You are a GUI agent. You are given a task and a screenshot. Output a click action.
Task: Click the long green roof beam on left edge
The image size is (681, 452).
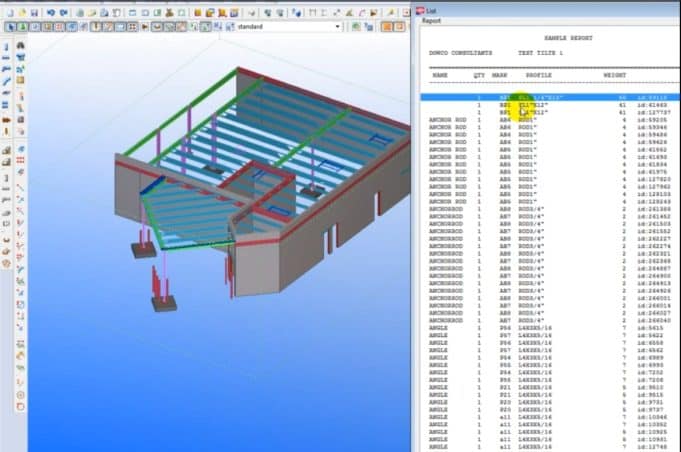(x=180, y=111)
